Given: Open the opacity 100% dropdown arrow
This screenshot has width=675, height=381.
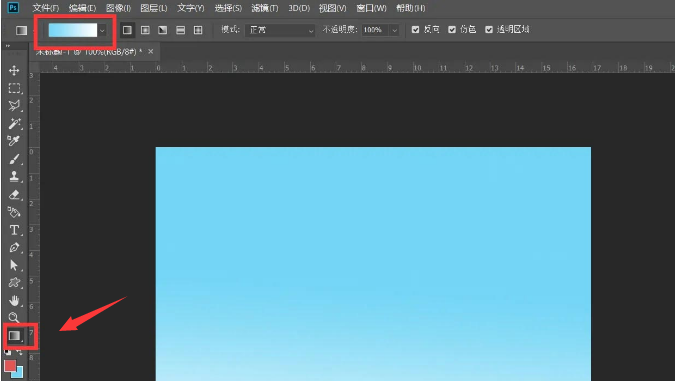Looking at the screenshot, I should 394,30.
